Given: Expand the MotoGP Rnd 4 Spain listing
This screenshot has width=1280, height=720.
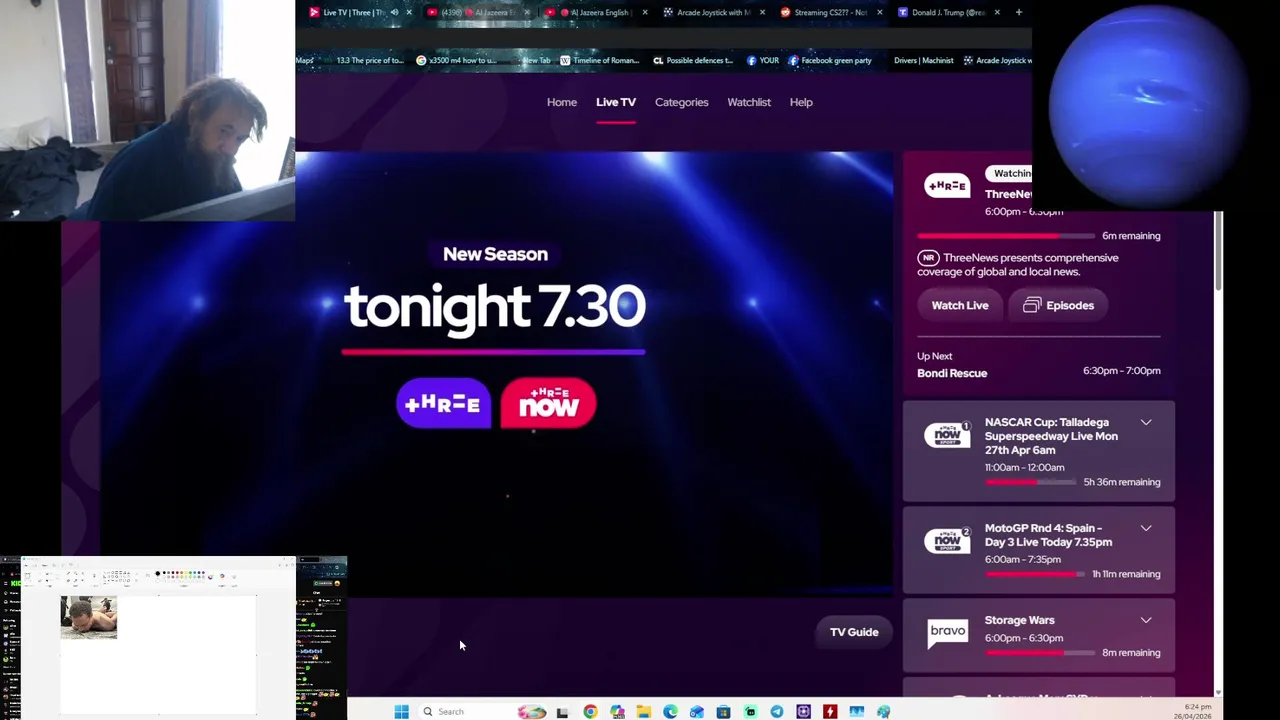Looking at the screenshot, I should tap(1146, 529).
